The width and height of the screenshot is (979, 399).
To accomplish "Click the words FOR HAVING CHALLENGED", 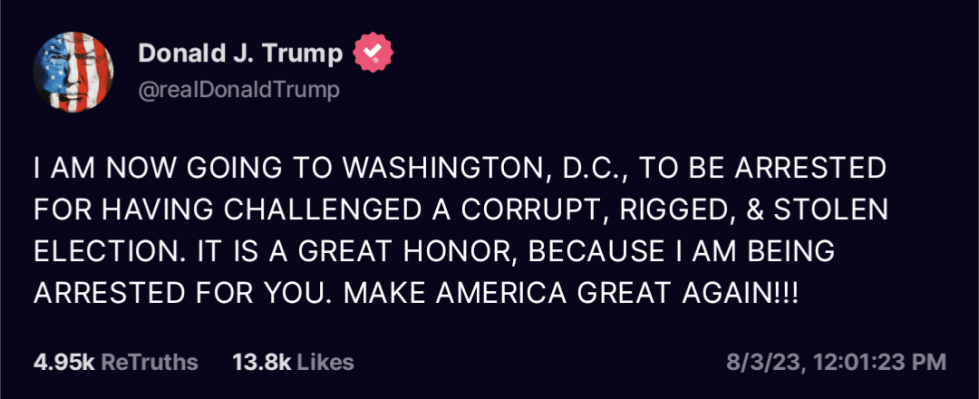I will [217, 210].
